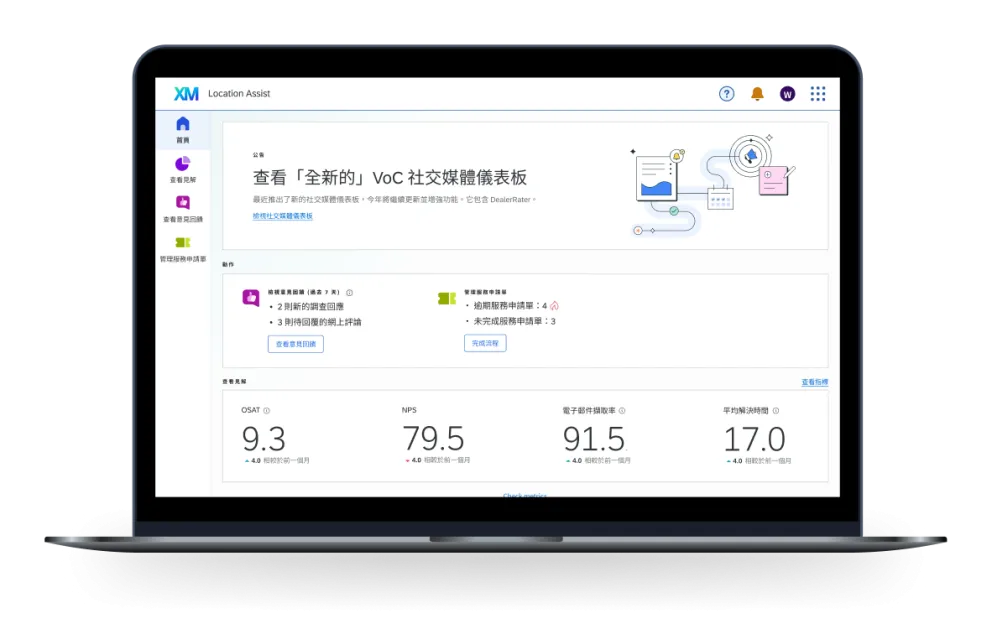The width and height of the screenshot is (992, 634).
Task: Click the green ticket icon in 動作 section
Action: [444, 296]
